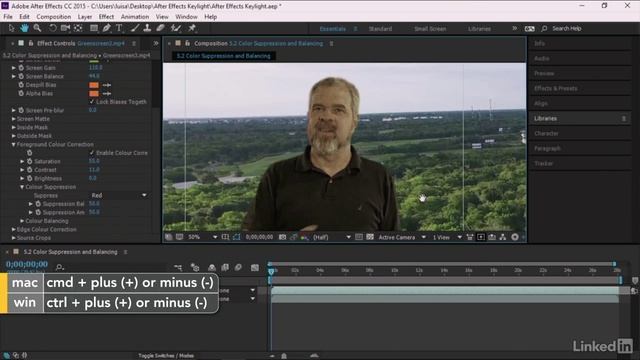This screenshot has width=640, height=360.
Task: Select the Hand tool
Action: [24, 28]
